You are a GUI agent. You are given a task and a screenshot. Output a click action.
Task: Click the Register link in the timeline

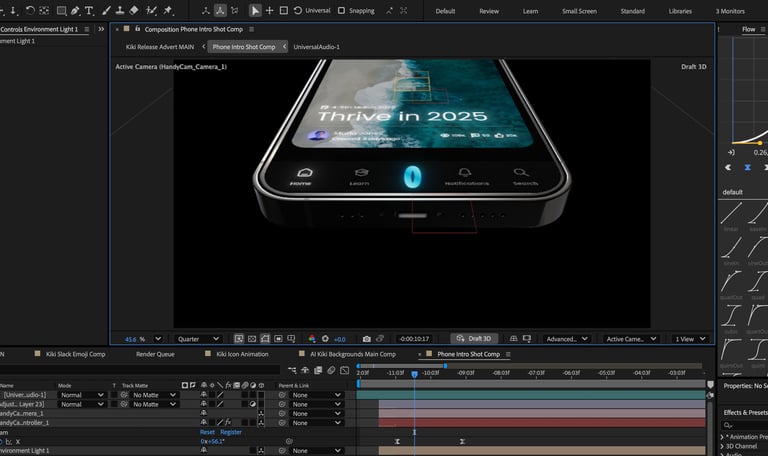[231, 432]
